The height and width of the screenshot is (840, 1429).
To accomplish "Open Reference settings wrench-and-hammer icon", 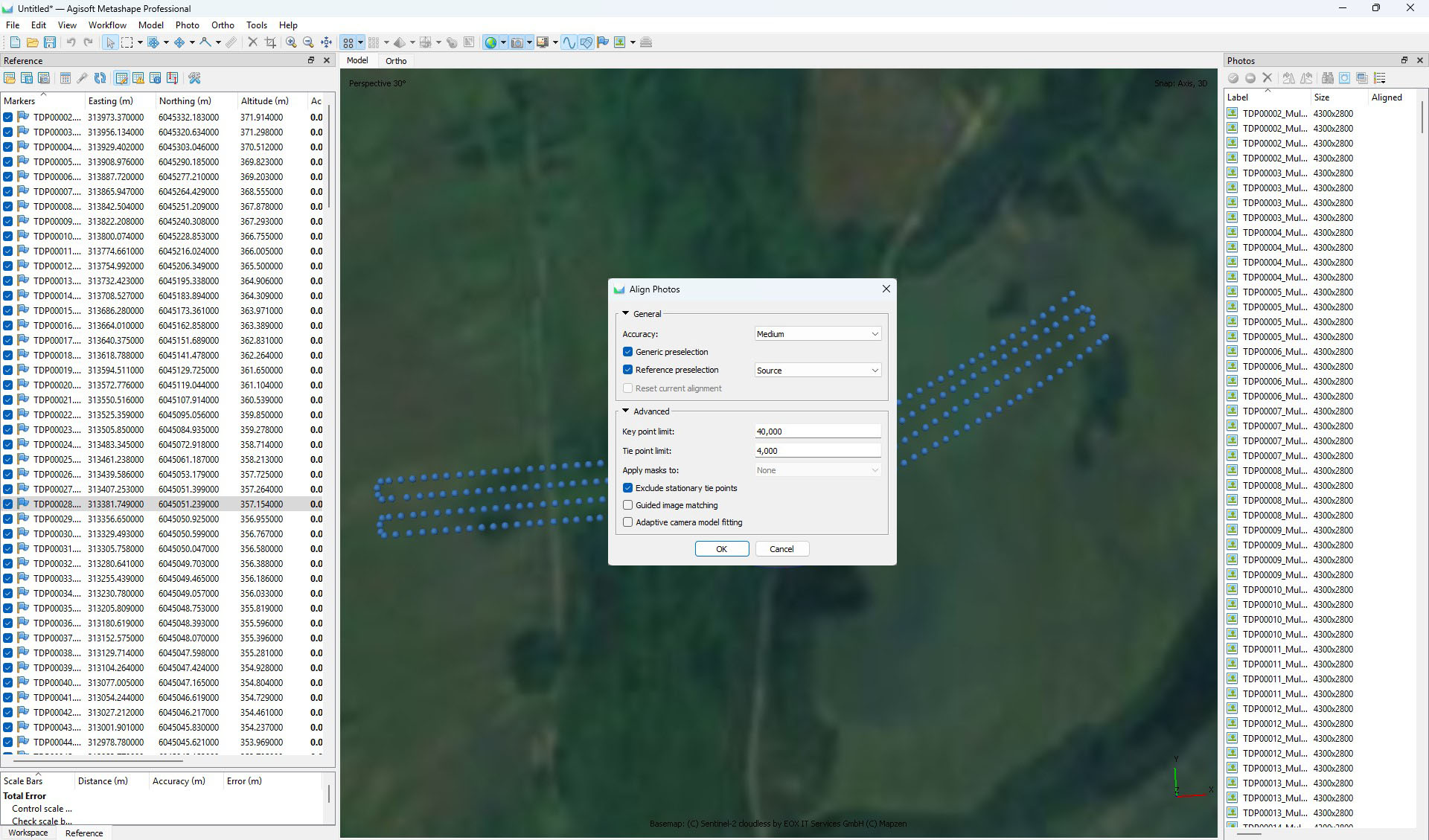I will (195, 78).
